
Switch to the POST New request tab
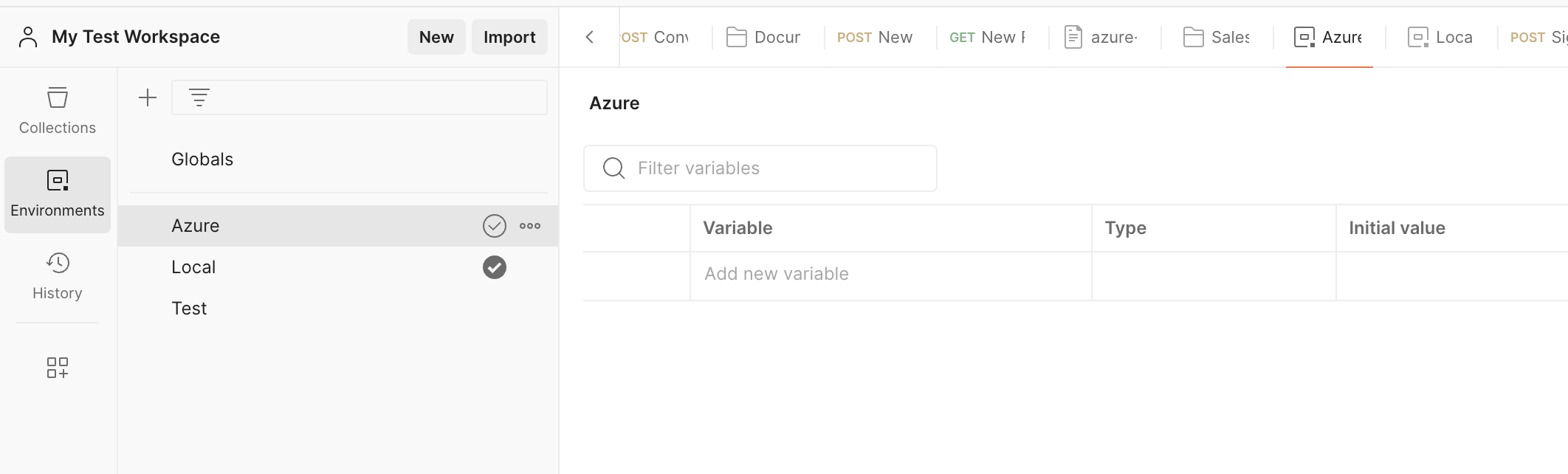875,37
